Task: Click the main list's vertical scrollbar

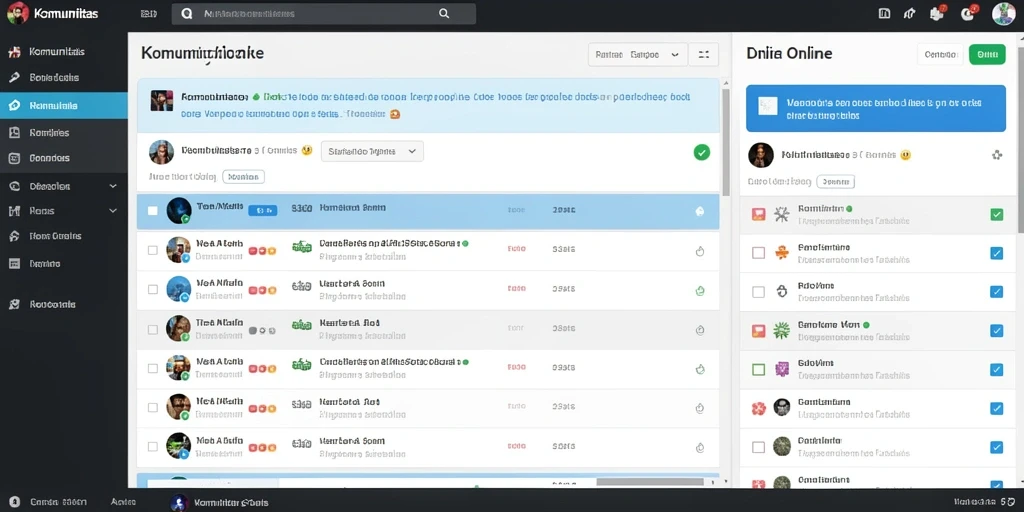Action: (725, 142)
